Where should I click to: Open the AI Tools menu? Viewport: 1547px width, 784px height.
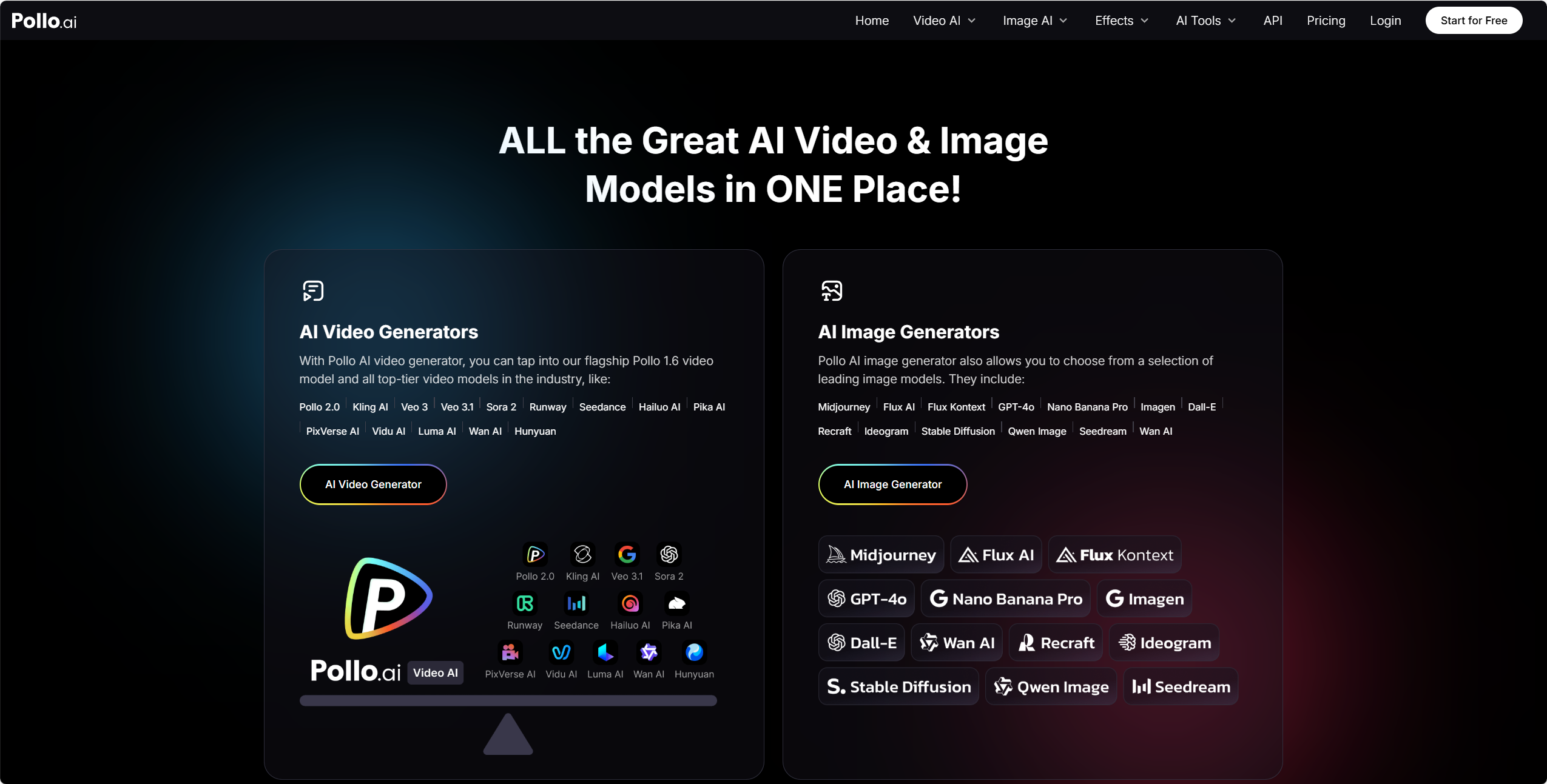pos(1206,21)
